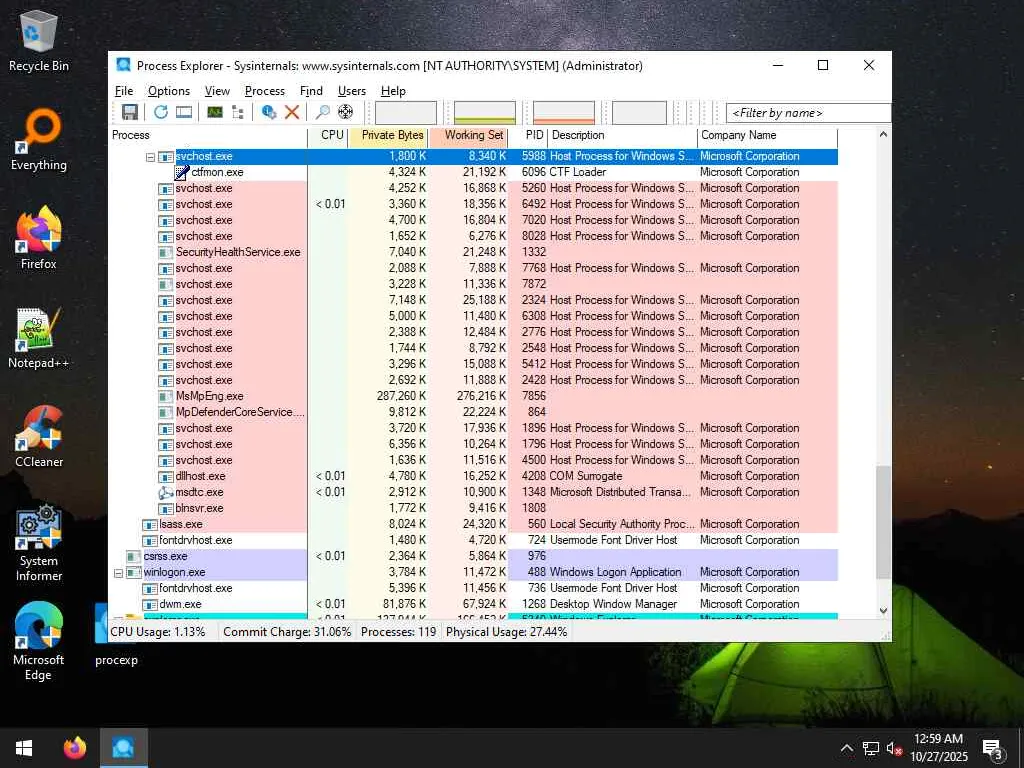Open CCleaner desktop shortcut

coord(39,436)
